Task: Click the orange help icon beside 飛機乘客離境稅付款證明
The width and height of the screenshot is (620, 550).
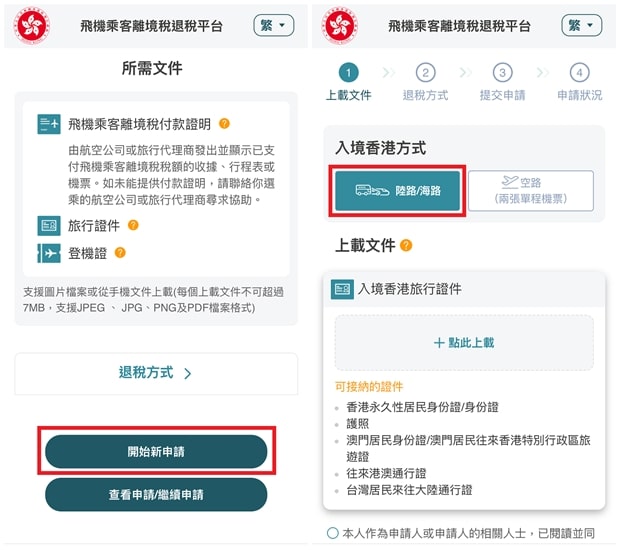Action: tap(224, 124)
